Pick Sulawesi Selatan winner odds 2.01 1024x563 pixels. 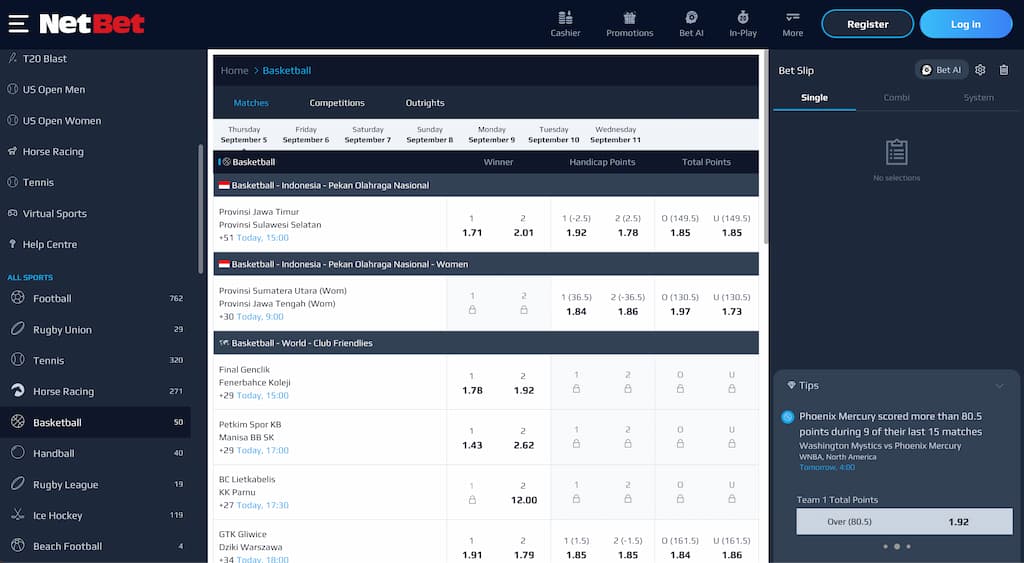tap(524, 225)
